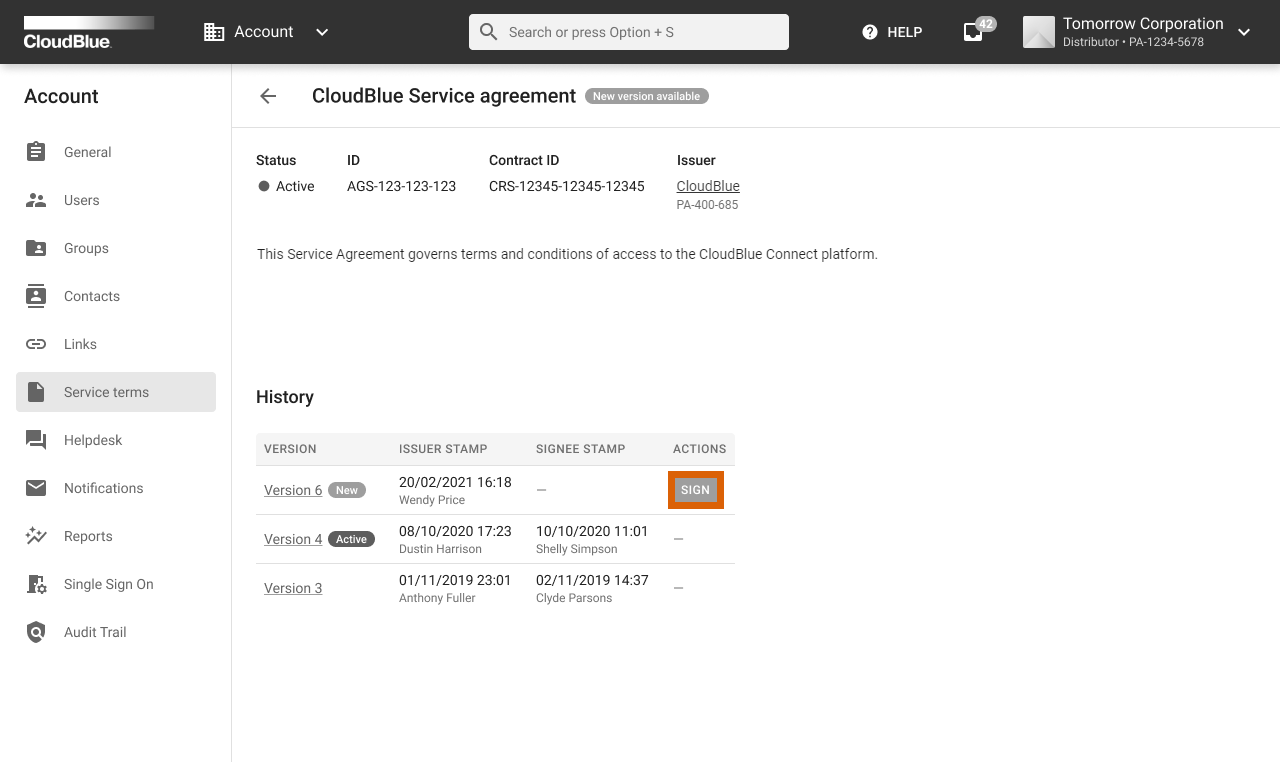The image size is (1280, 762).
Task: Open Contacts via its sidebar icon
Action: 36,296
